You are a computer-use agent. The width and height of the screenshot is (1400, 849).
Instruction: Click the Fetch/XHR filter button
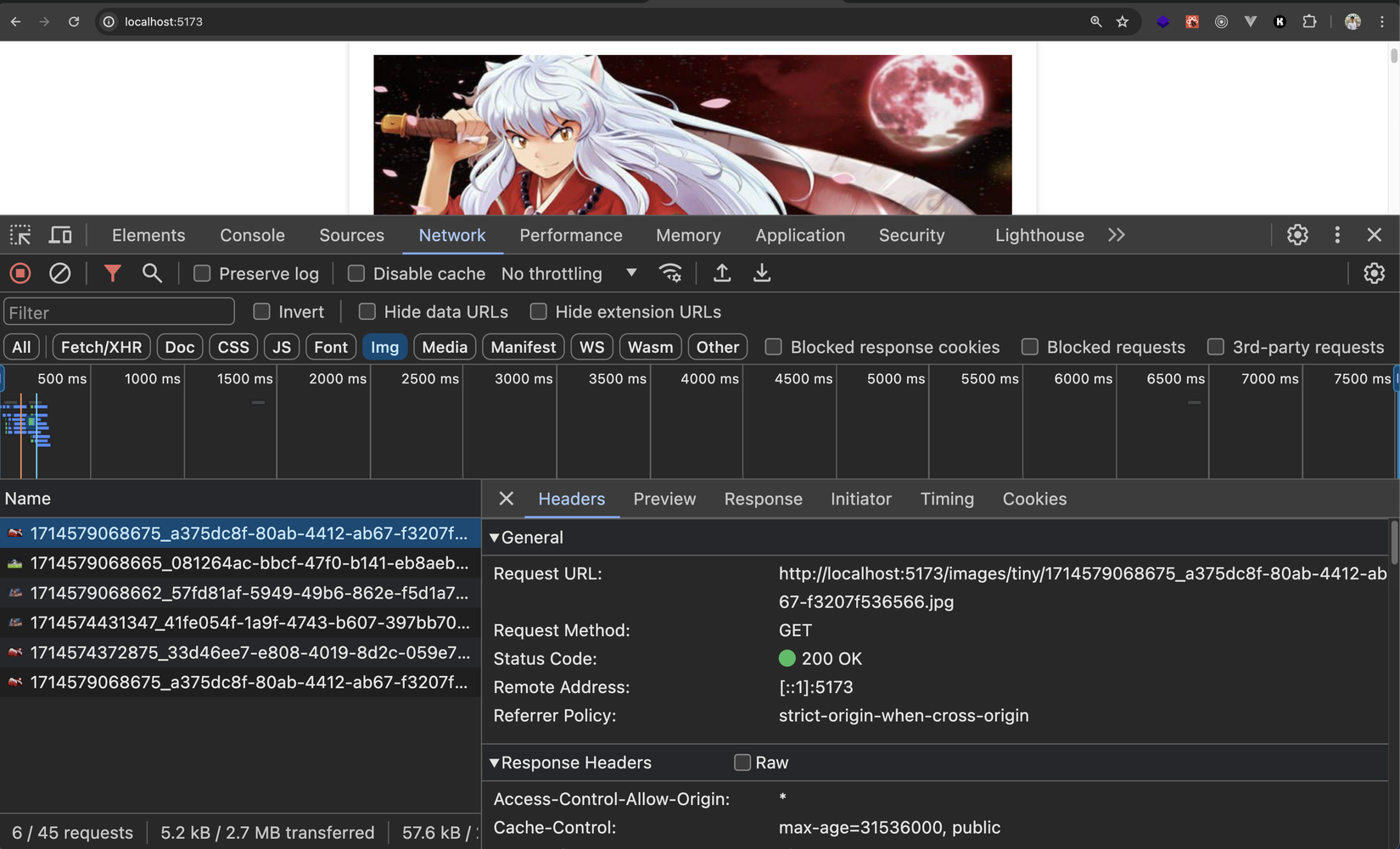100,346
